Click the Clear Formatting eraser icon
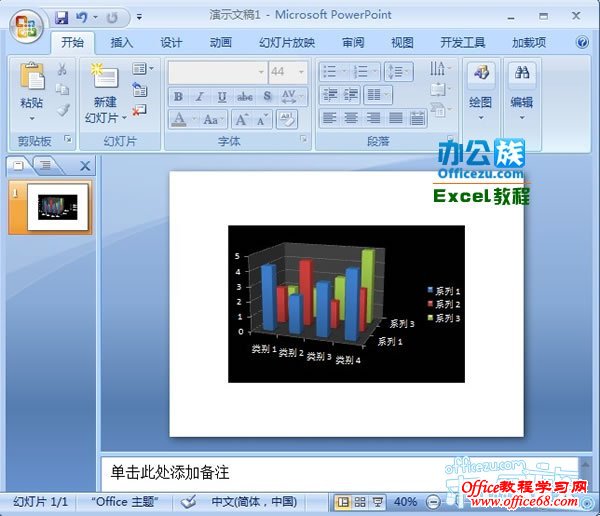Viewport: 600px width, 516px height. point(287,119)
